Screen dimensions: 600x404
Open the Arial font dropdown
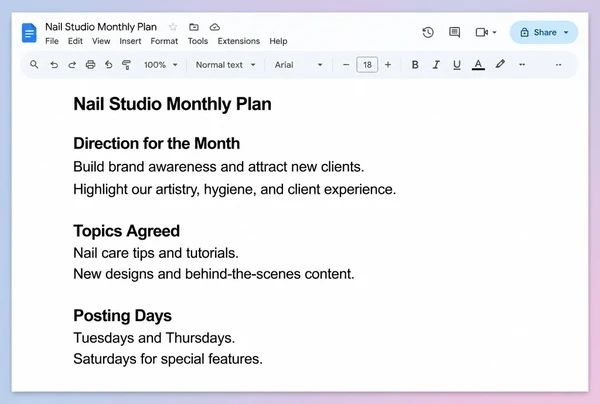click(x=298, y=65)
